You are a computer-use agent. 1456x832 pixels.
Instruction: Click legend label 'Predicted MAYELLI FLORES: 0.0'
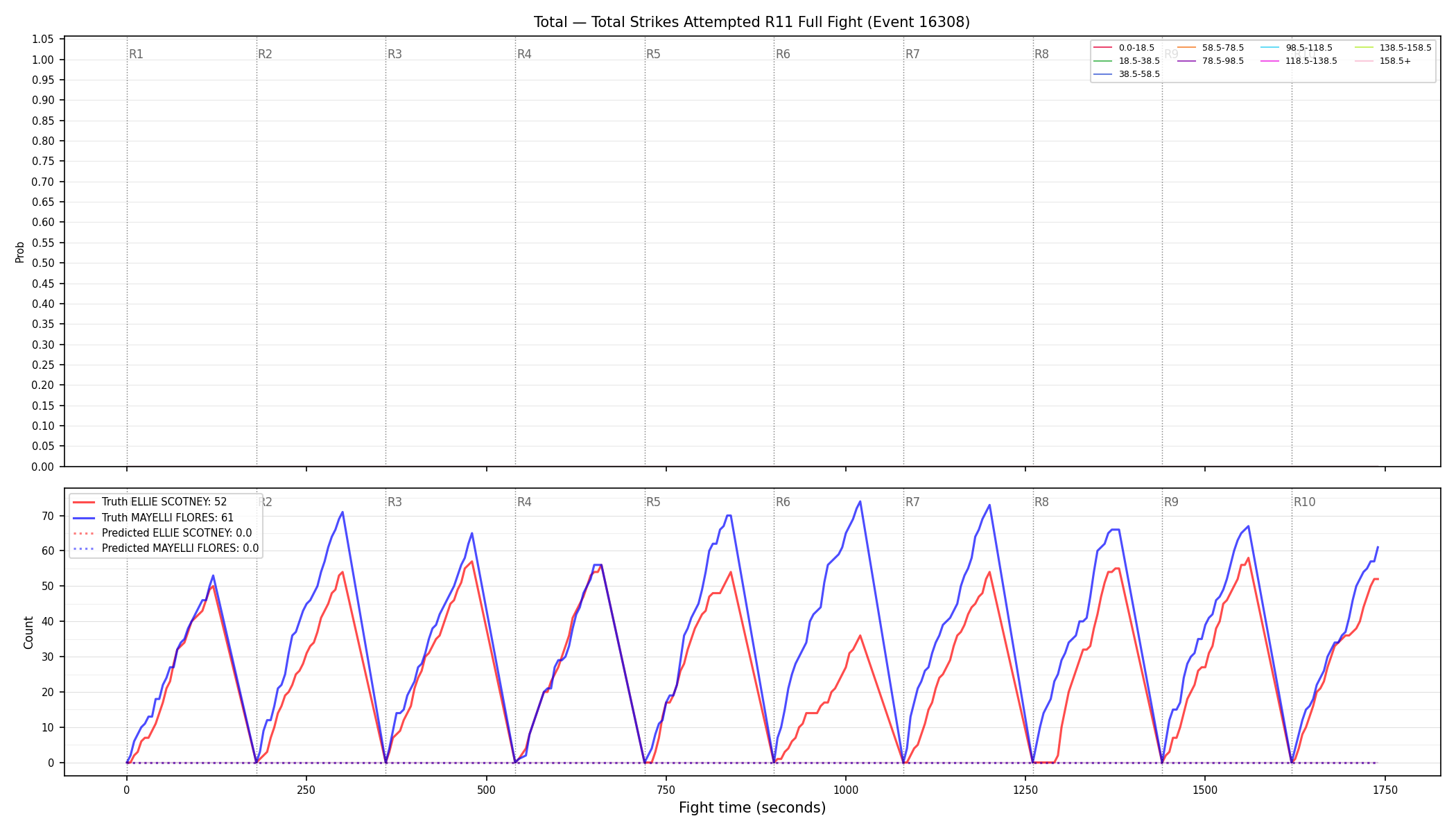180,548
